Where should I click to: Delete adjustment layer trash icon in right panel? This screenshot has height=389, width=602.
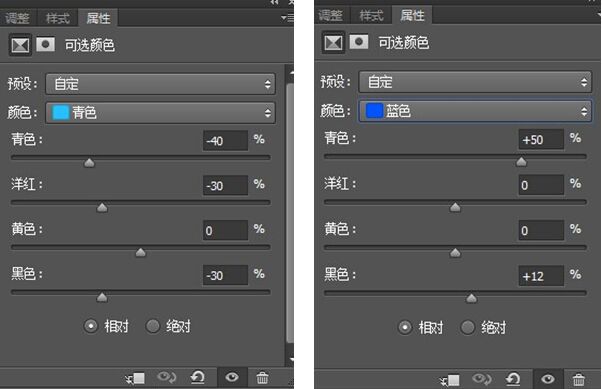pos(578,380)
